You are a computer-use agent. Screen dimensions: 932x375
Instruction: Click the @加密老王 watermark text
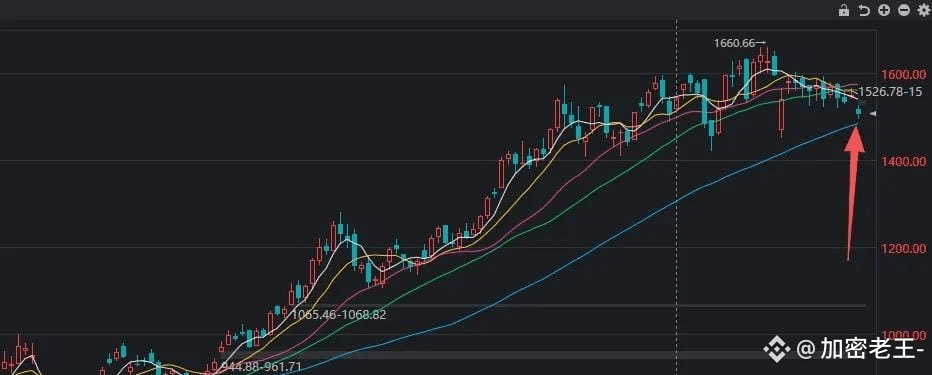point(863,349)
